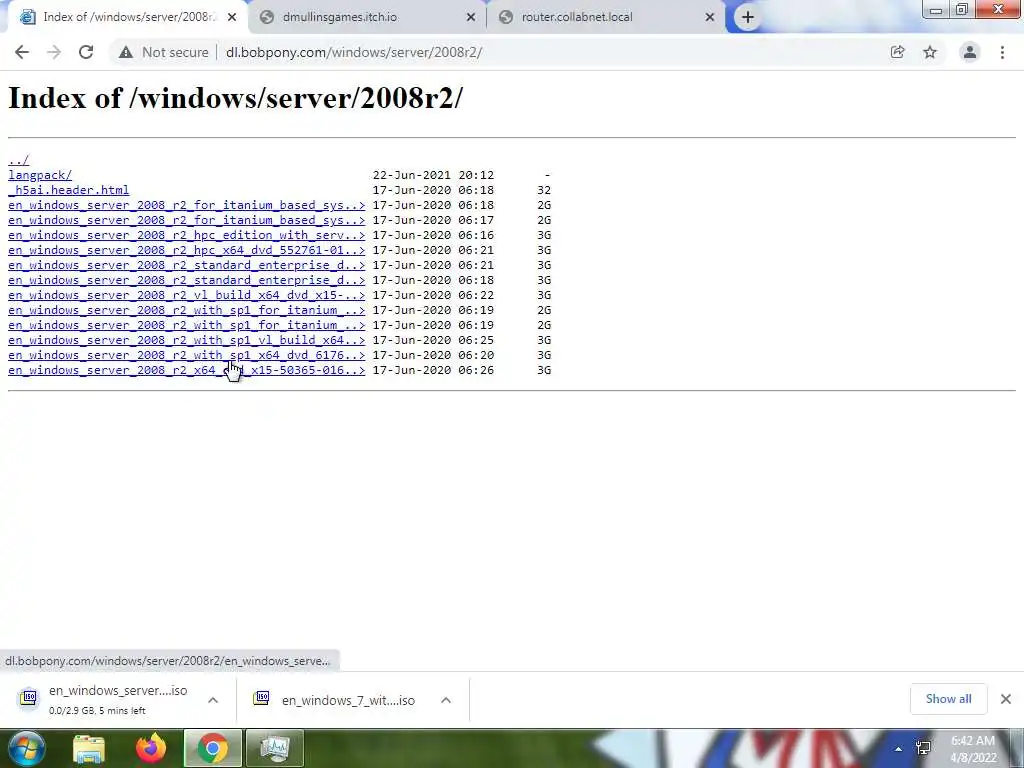Launch Firefox from the taskbar
Image resolution: width=1024 pixels, height=768 pixels.
[151, 748]
